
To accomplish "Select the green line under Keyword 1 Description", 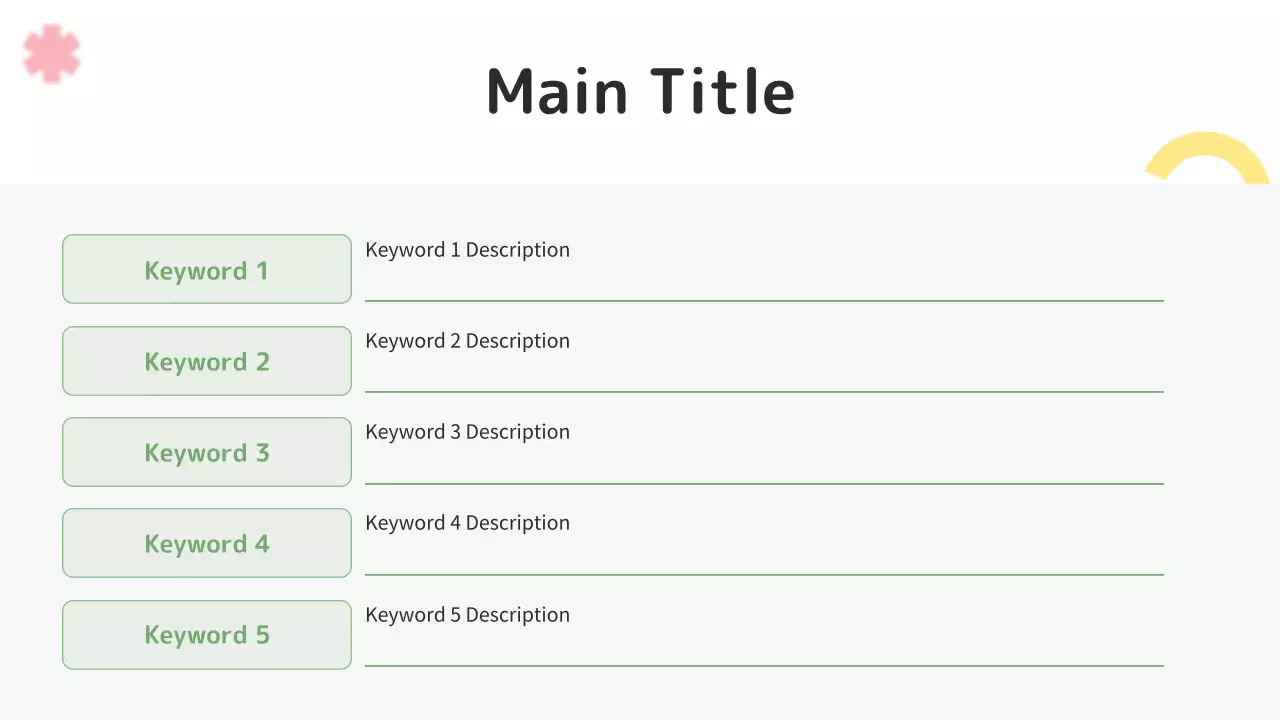I will click(x=764, y=300).
